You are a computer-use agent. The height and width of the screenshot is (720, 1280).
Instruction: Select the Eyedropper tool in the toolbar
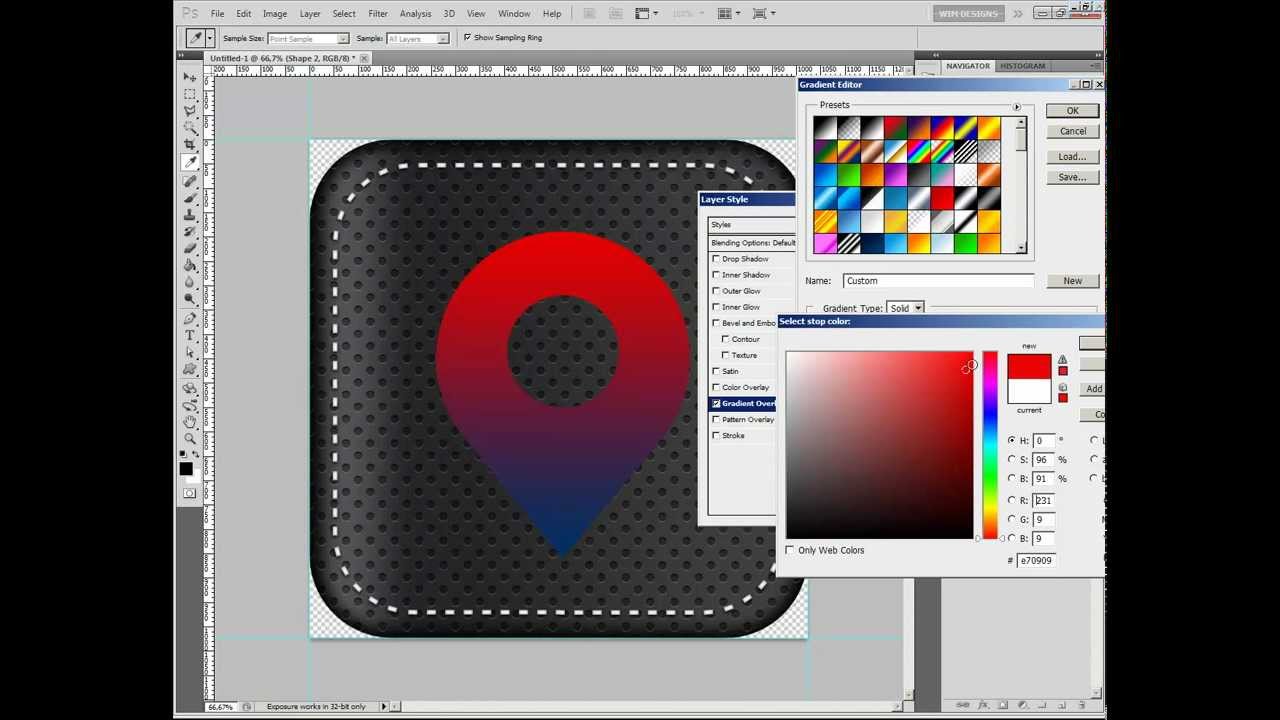pos(190,161)
